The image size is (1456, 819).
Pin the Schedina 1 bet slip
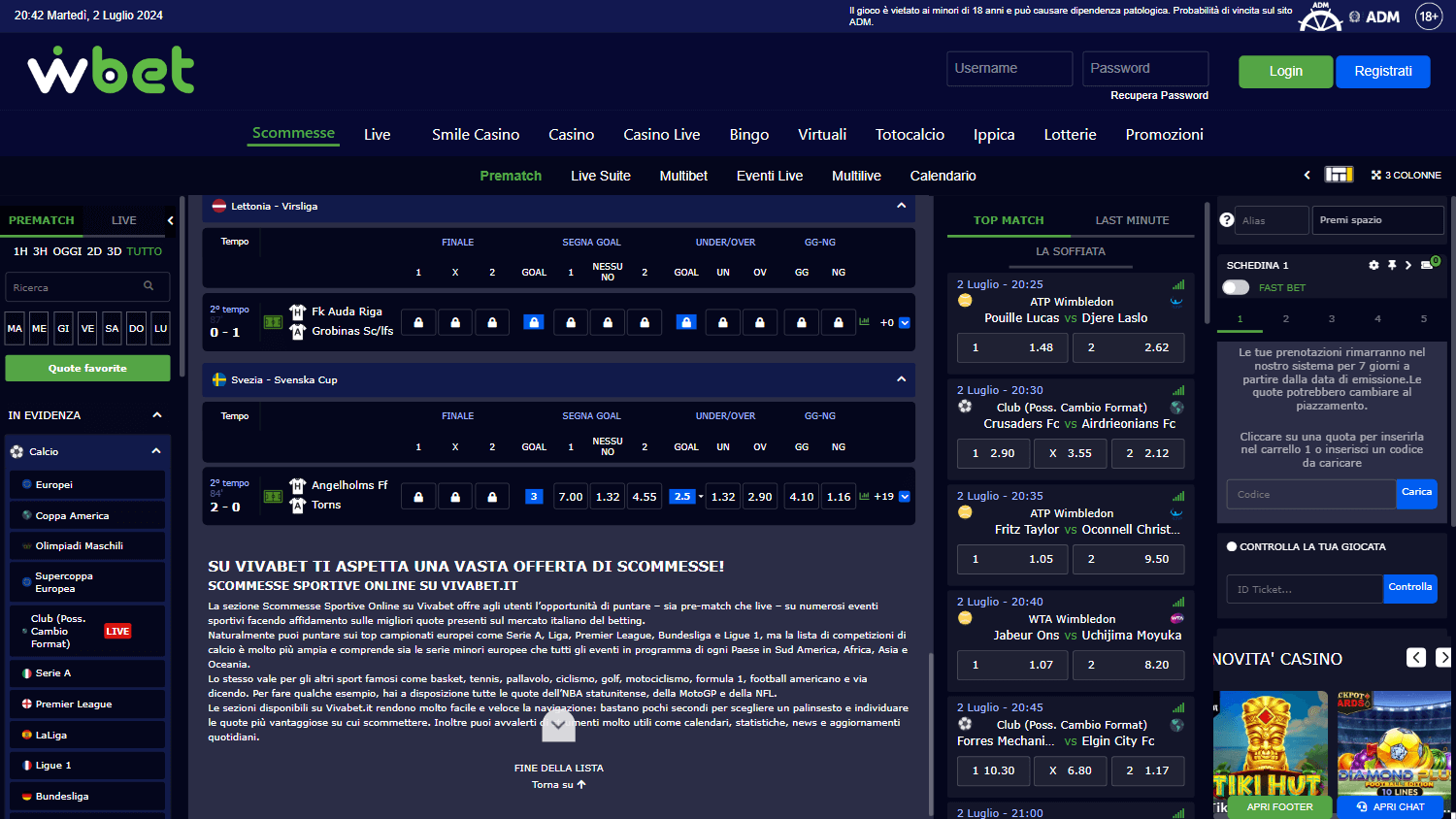pos(1392,265)
